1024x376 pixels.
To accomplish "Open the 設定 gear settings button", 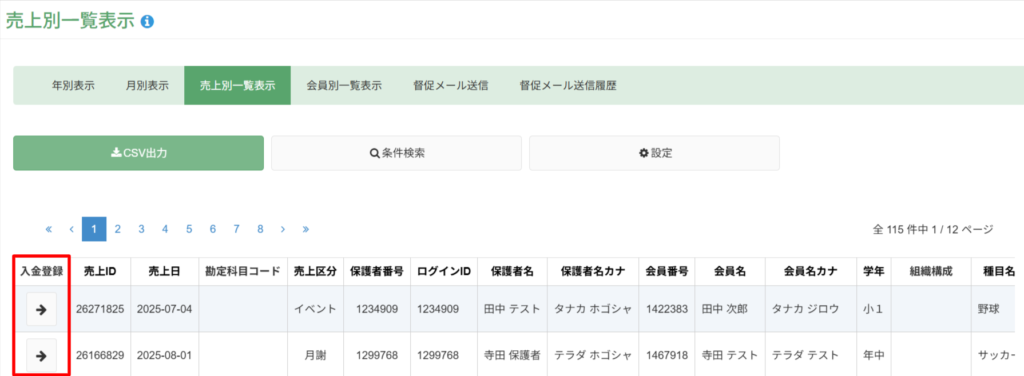I will pyautogui.click(x=654, y=153).
